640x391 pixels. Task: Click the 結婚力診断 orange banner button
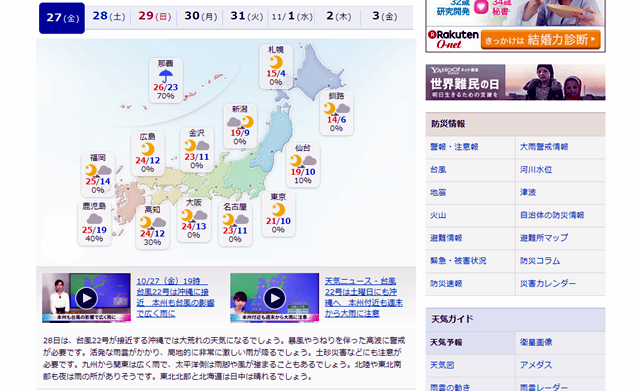coord(540,40)
